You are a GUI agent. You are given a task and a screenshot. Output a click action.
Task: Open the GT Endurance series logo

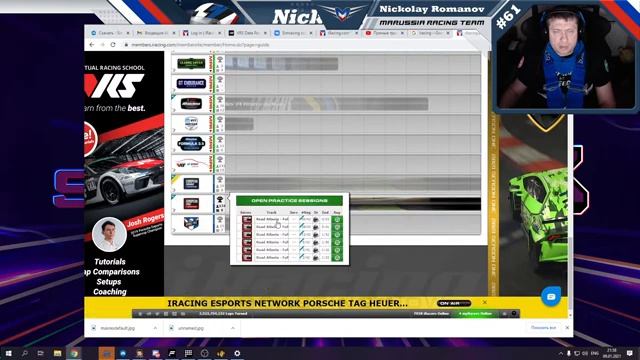191,83
